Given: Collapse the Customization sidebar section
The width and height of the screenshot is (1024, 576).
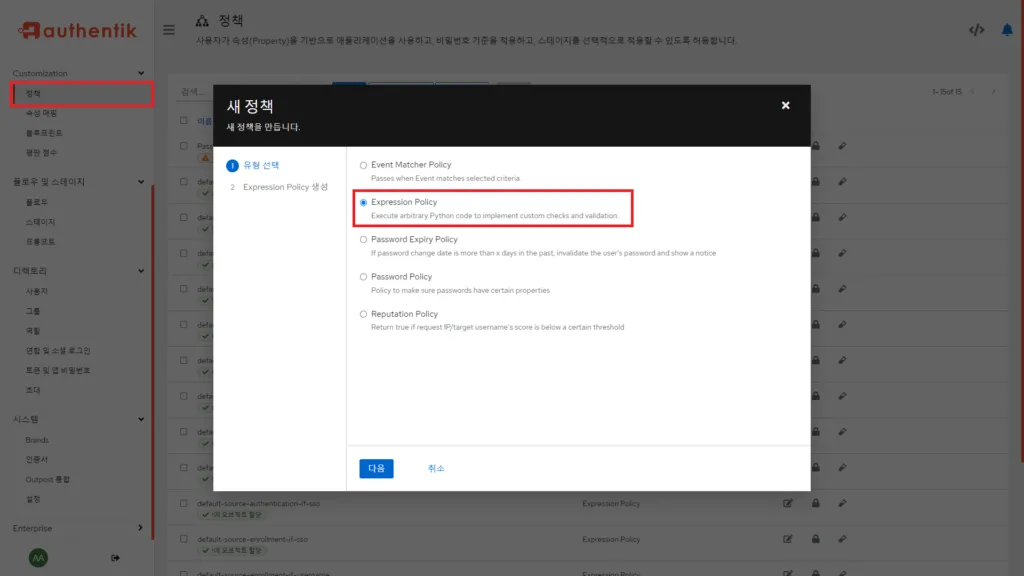Looking at the screenshot, I should (139, 72).
